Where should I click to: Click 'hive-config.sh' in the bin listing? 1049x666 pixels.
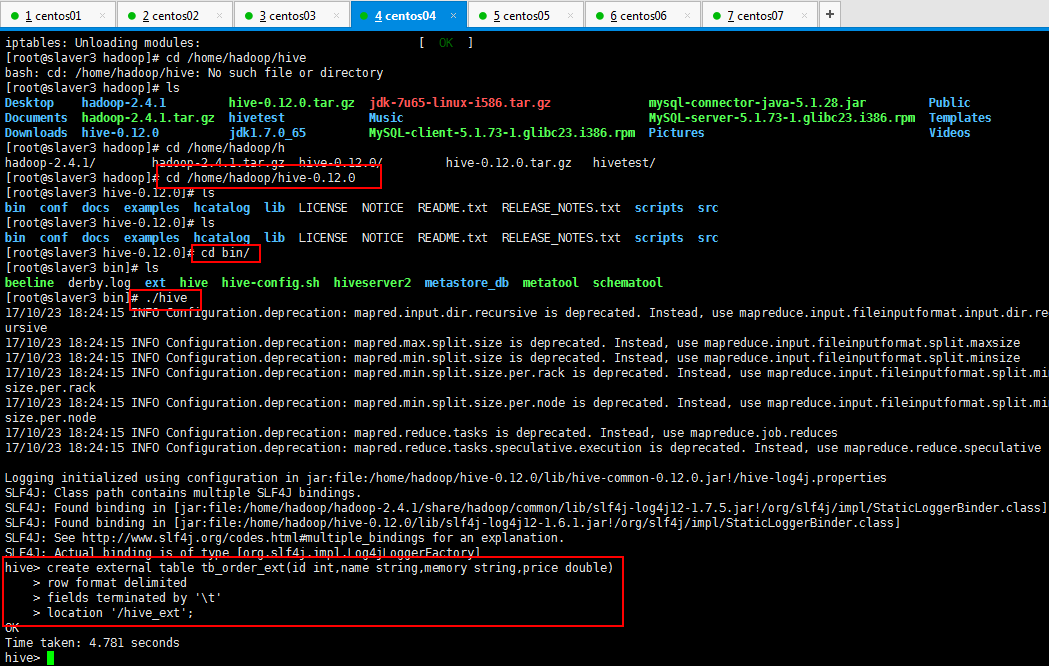click(270, 283)
